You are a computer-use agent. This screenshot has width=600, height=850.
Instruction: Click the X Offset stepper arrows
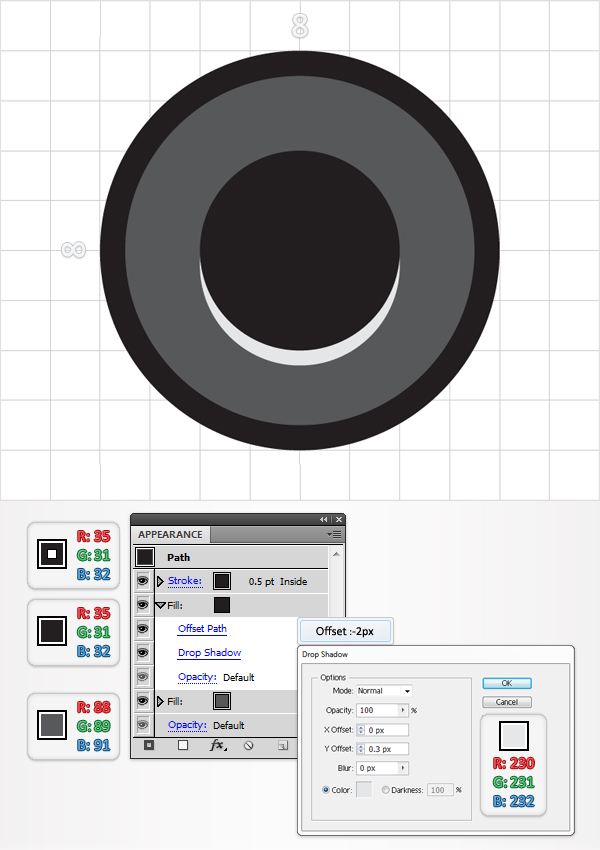(x=361, y=730)
